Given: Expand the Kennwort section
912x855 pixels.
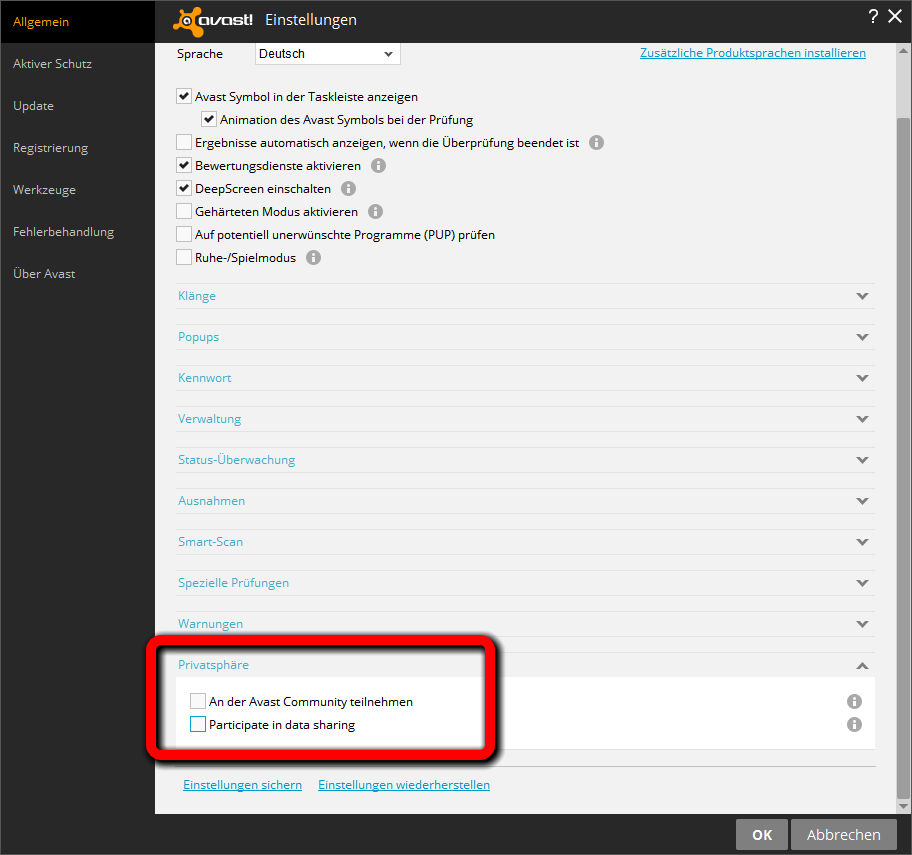Looking at the screenshot, I should 525,378.
